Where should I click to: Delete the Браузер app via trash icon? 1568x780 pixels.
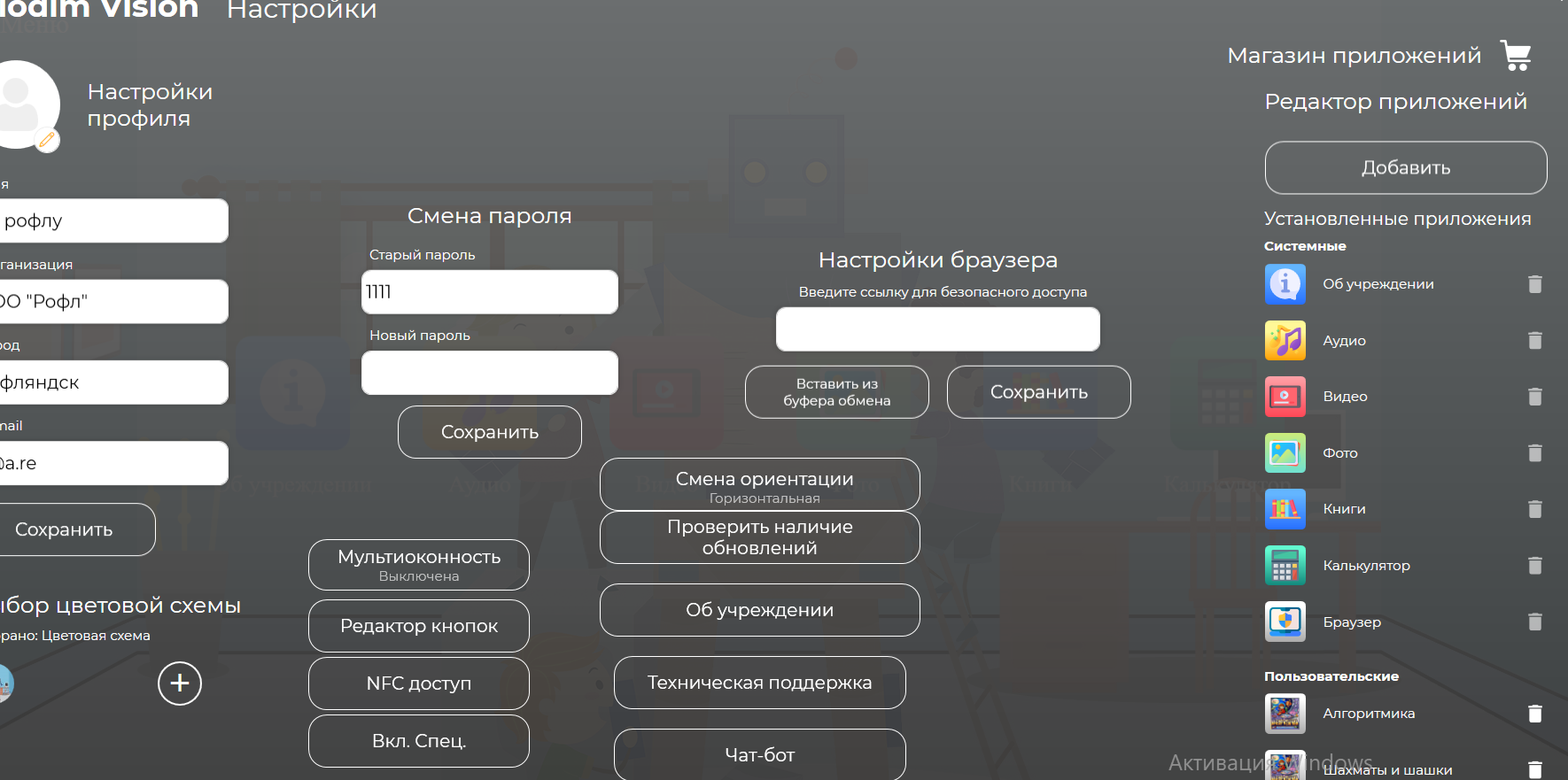tap(1535, 622)
